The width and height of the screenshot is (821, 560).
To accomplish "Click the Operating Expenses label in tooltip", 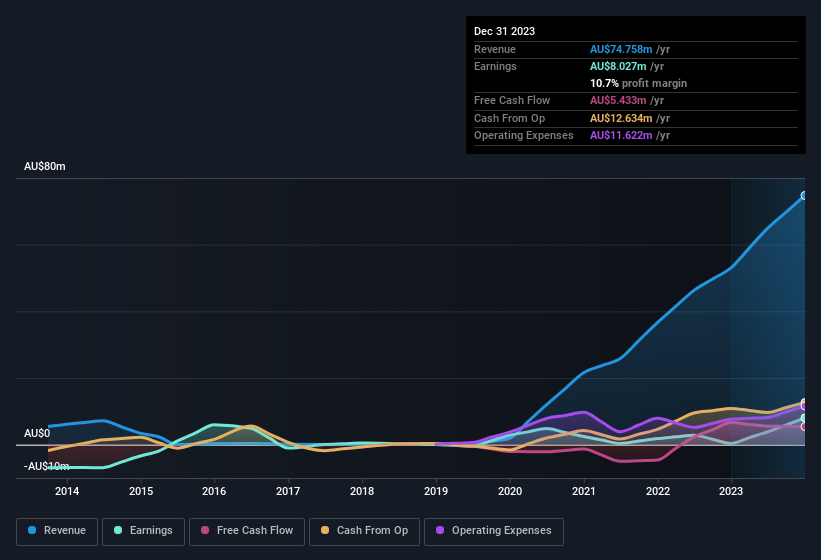I will click(x=524, y=136).
